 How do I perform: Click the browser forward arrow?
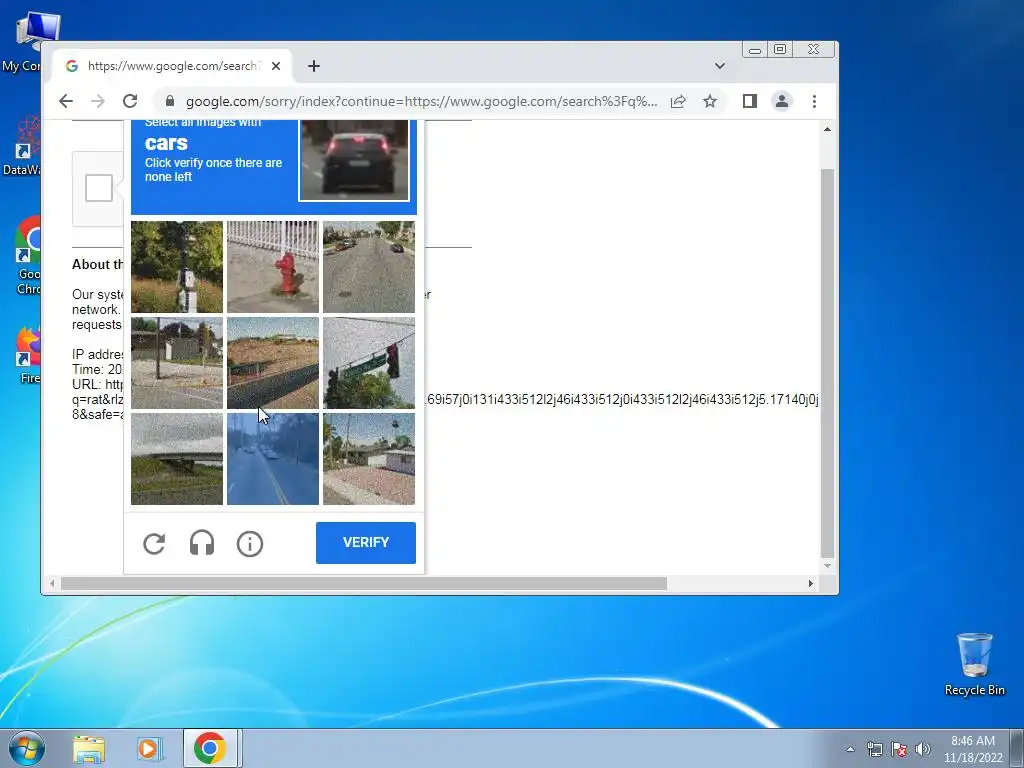pyautogui.click(x=97, y=101)
